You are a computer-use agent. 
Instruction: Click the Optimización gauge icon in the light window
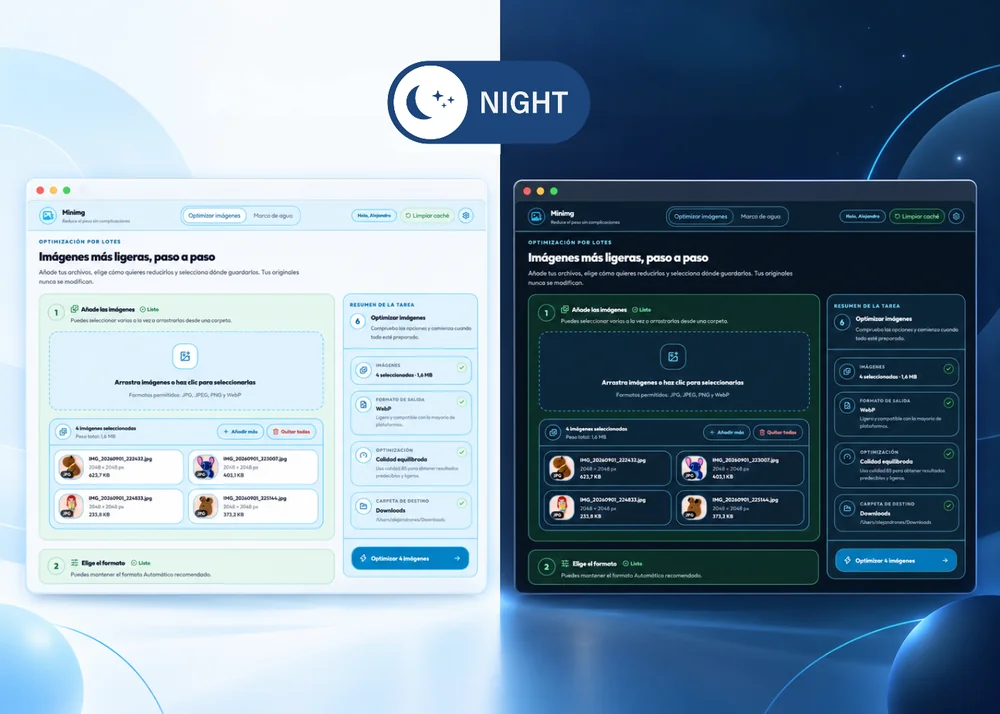click(364, 455)
